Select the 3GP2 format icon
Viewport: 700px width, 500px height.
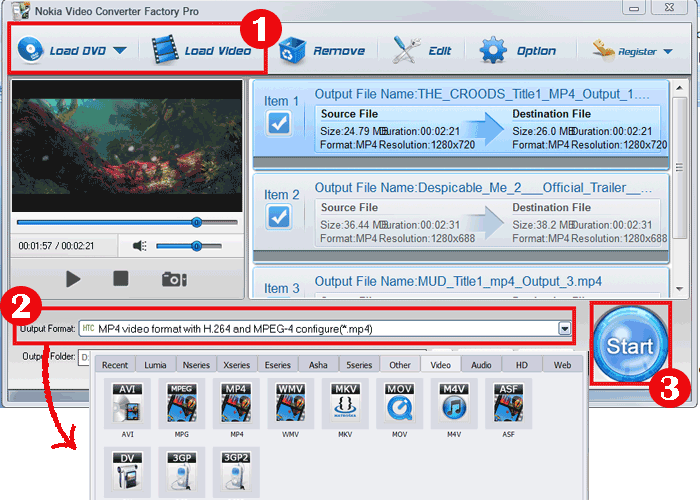click(x=236, y=472)
